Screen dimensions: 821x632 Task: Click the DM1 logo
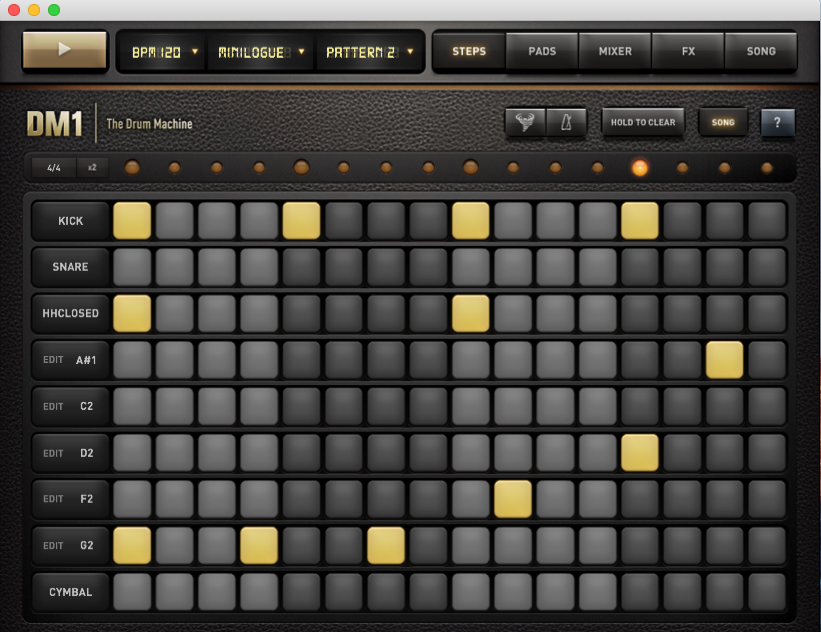click(x=55, y=124)
